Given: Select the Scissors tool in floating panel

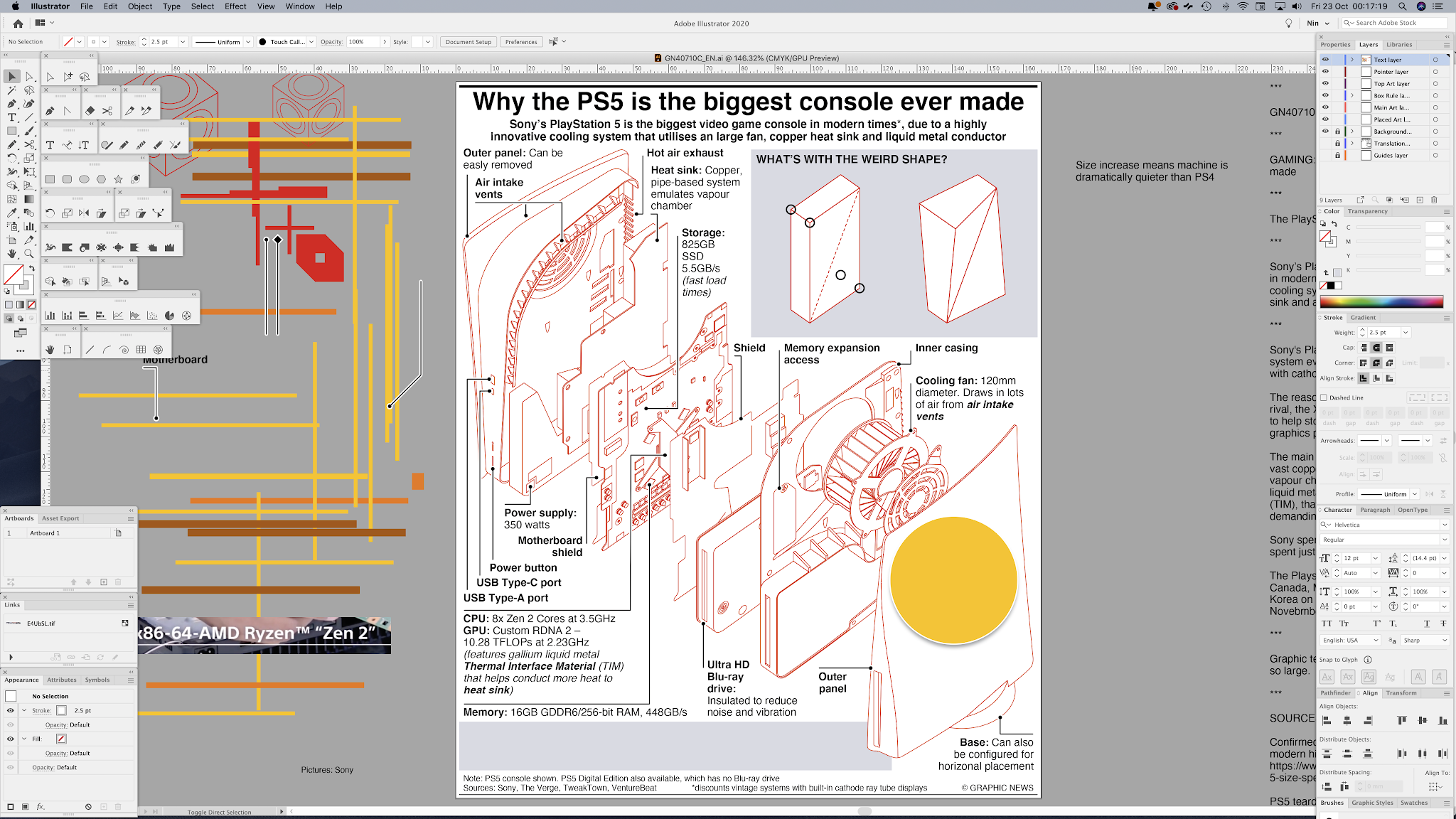Looking at the screenshot, I should (x=107, y=111).
